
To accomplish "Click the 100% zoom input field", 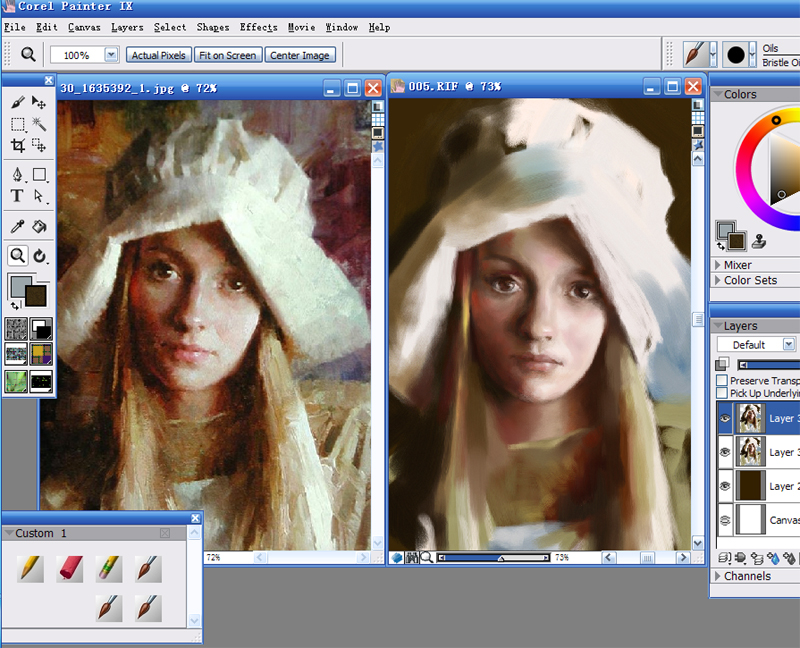I will tap(77, 55).
